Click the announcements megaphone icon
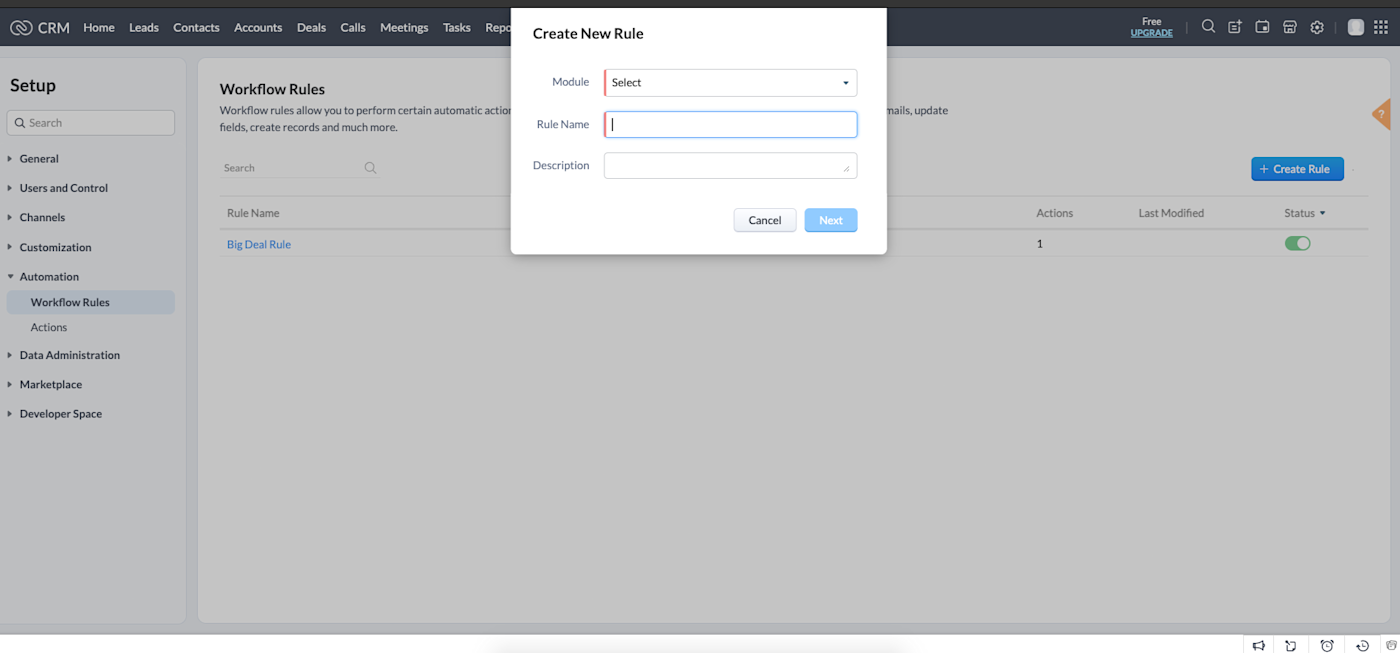1400x653 pixels. coord(1259,645)
